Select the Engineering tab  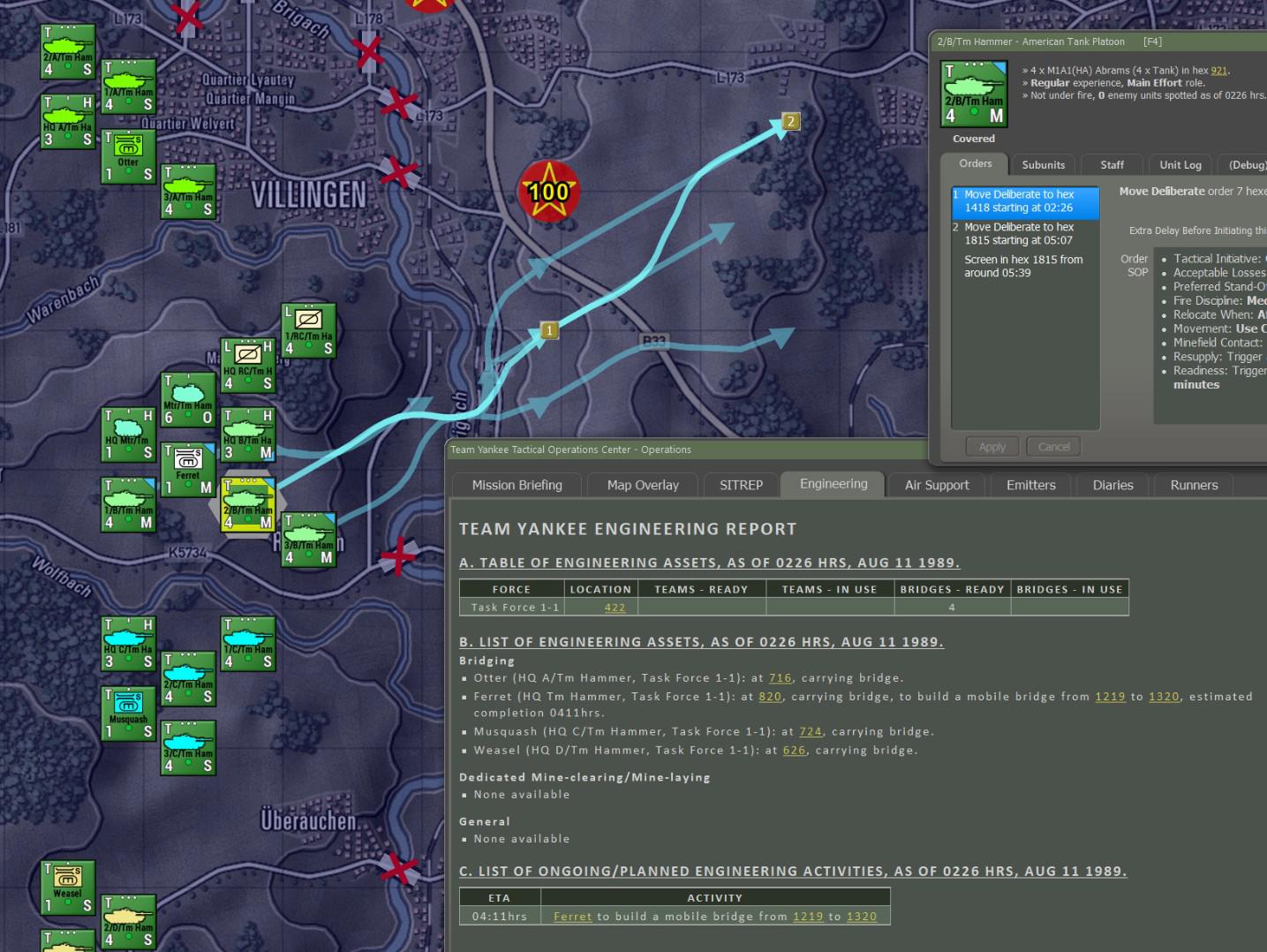833,484
